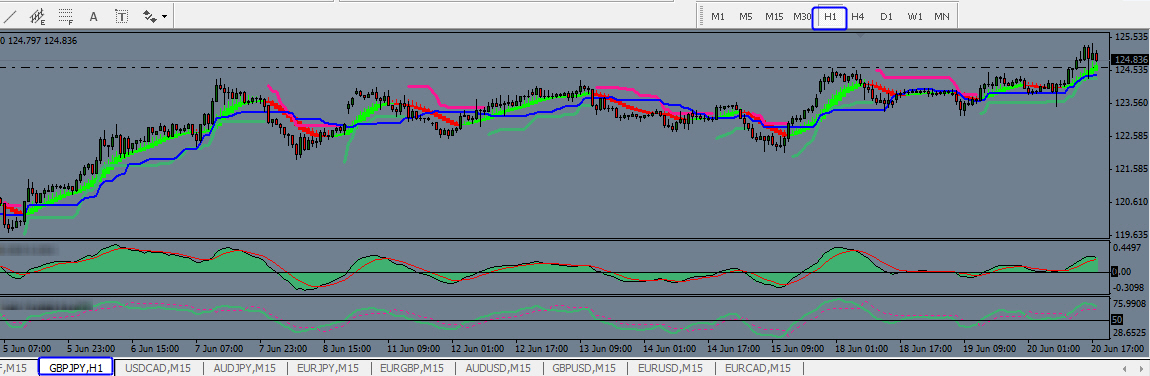Click the 50 level label in the lower indicator
Viewport: 1150px width, 376px height.
1118,320
